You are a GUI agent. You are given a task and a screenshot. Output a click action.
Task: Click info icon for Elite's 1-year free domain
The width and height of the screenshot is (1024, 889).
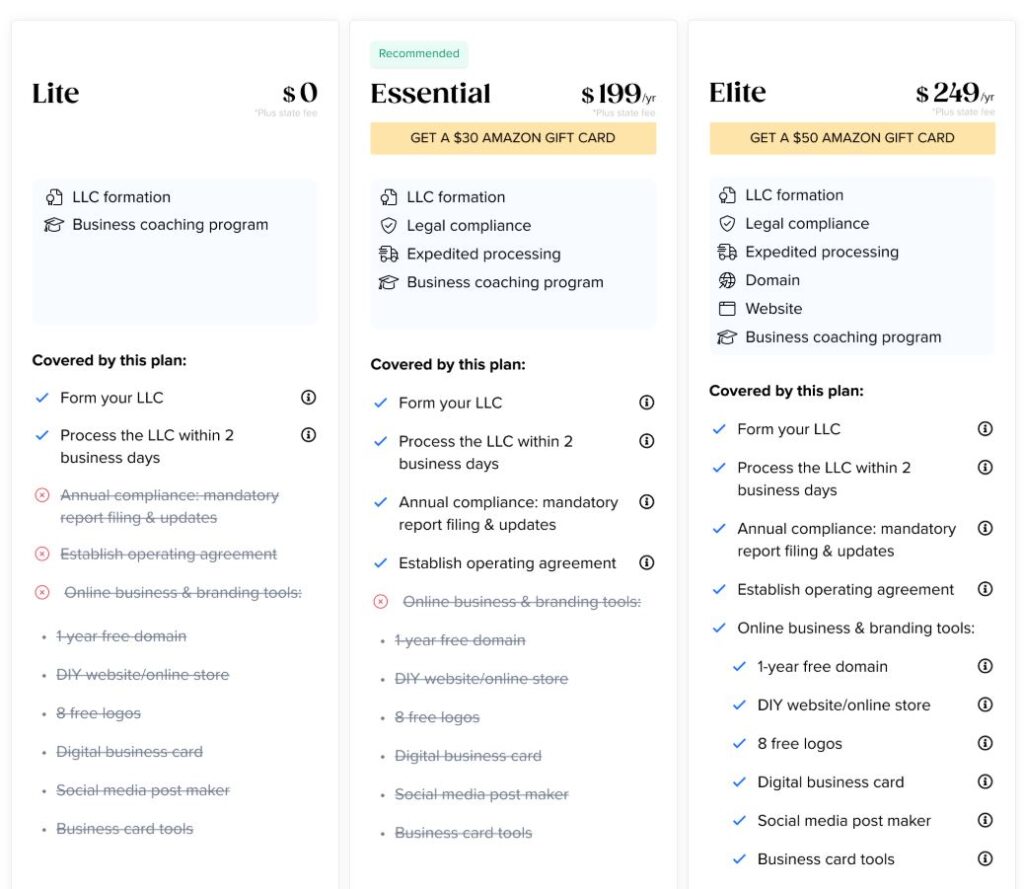[985, 666]
